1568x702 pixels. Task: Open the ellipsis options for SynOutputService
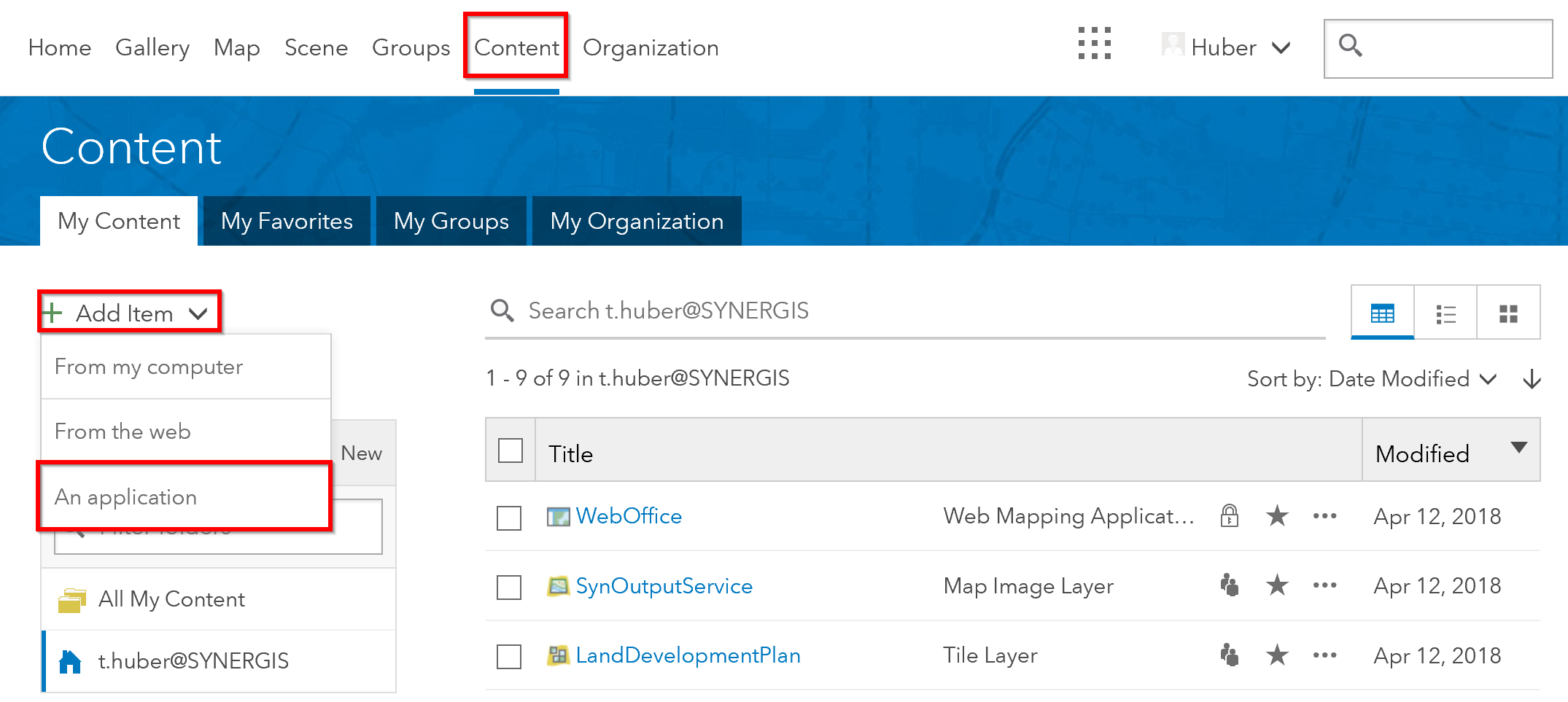click(1324, 586)
